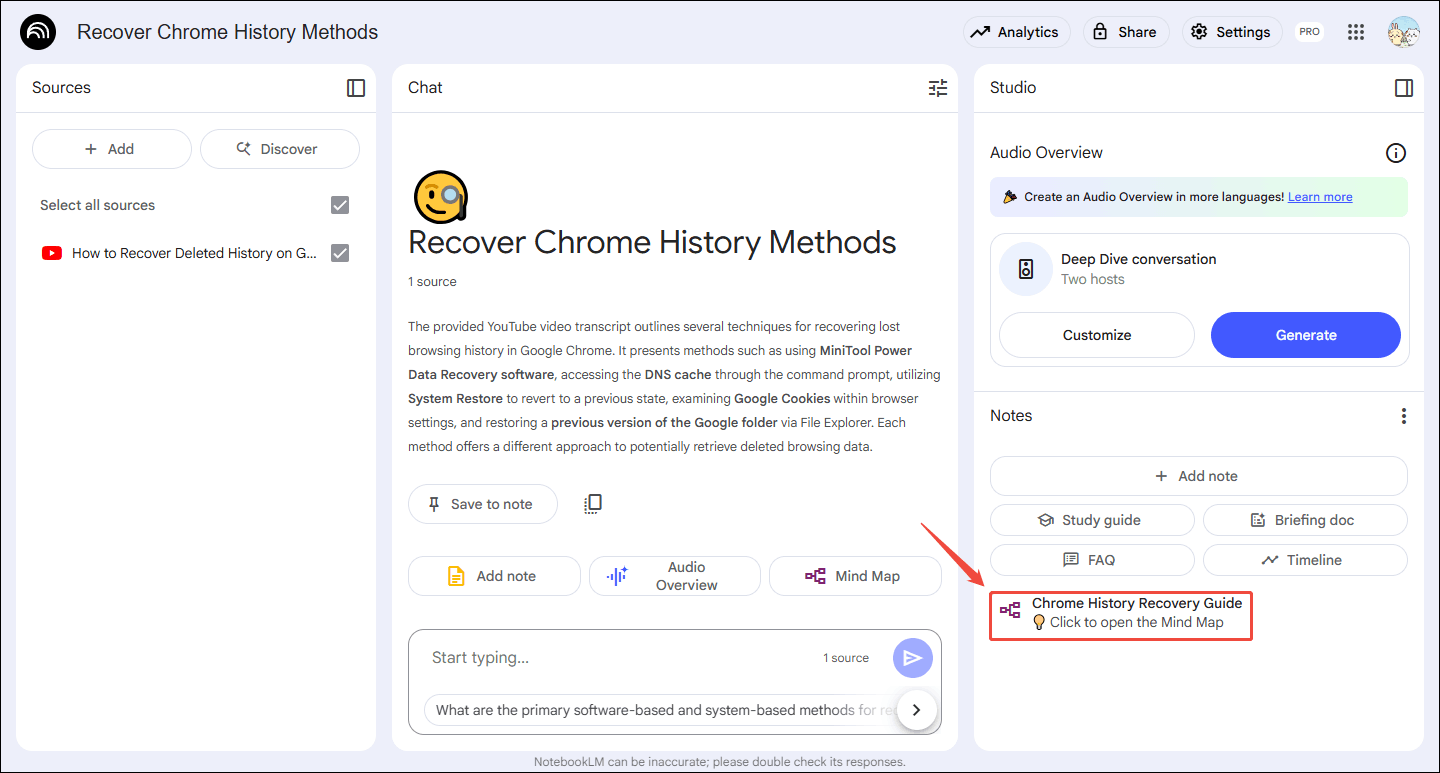Image resolution: width=1440 pixels, height=773 pixels.
Task: Open chat configuration options icon
Action: click(x=938, y=88)
